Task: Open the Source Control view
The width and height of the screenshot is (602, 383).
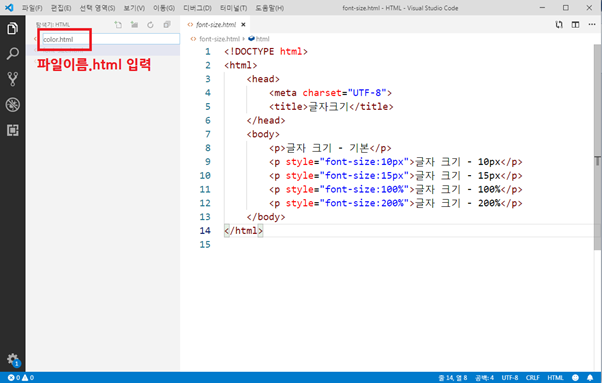Action: [x=12, y=79]
